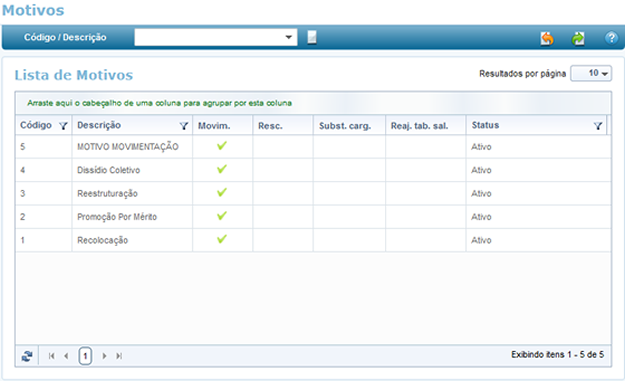Image resolution: width=625 pixels, height=381 pixels.
Task: Click the green forward arrow icon
Action: tap(578, 38)
